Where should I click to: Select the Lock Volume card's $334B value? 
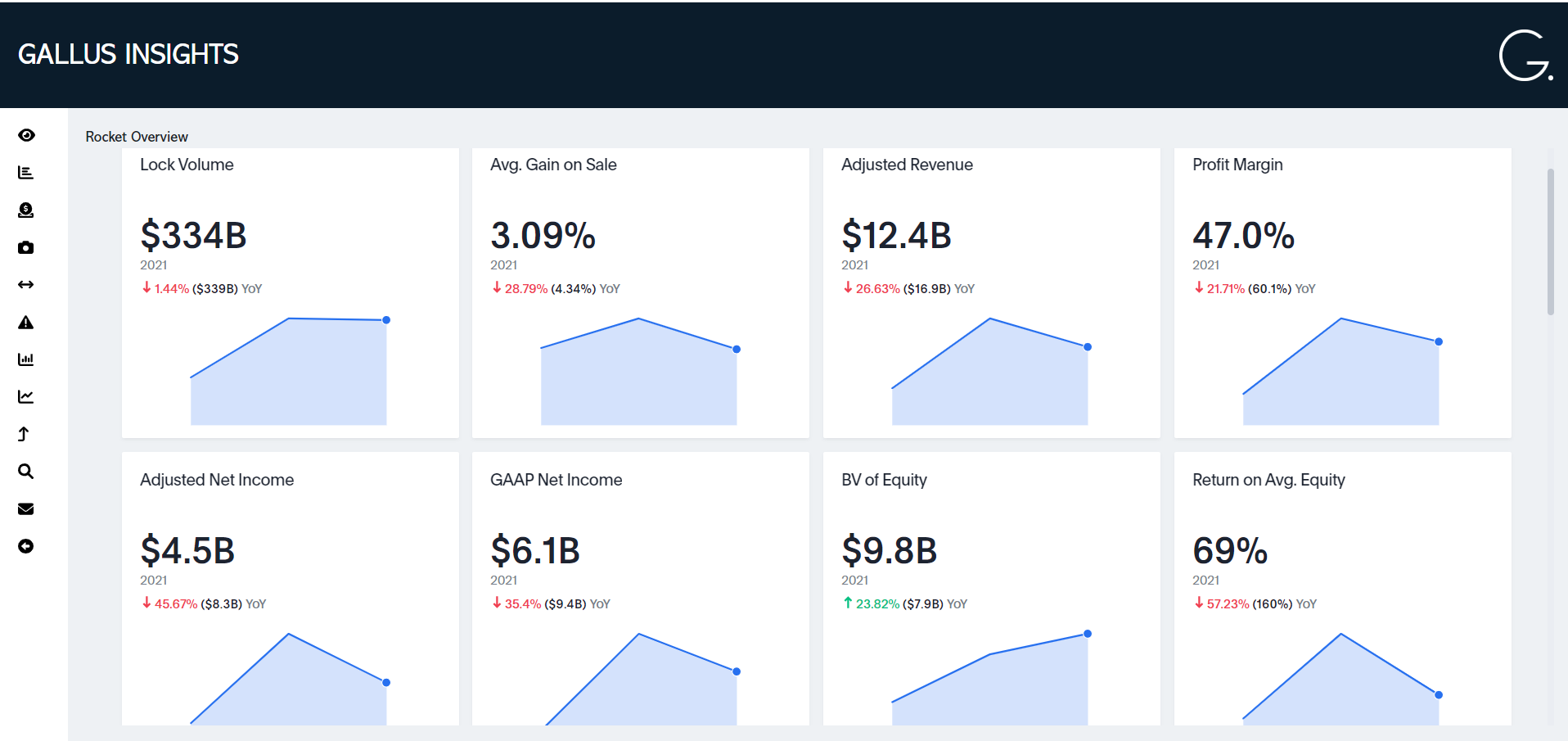(x=193, y=236)
